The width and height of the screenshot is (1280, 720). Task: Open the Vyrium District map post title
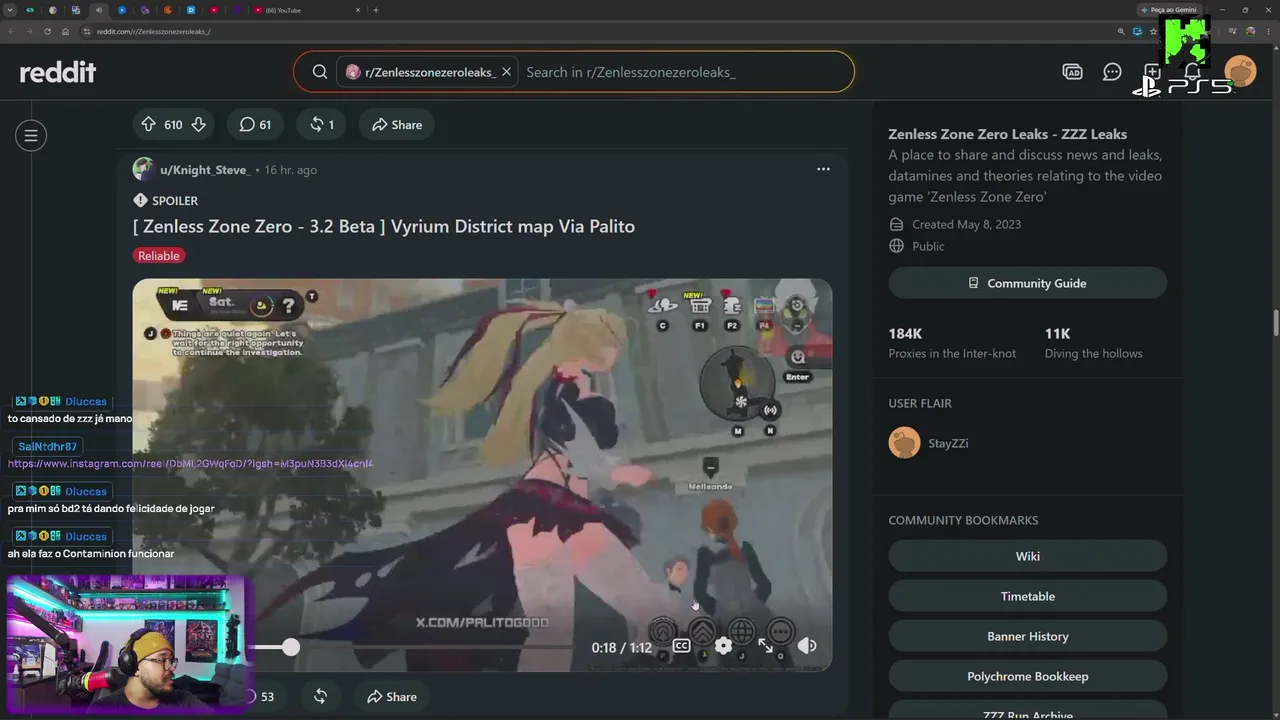(x=384, y=226)
